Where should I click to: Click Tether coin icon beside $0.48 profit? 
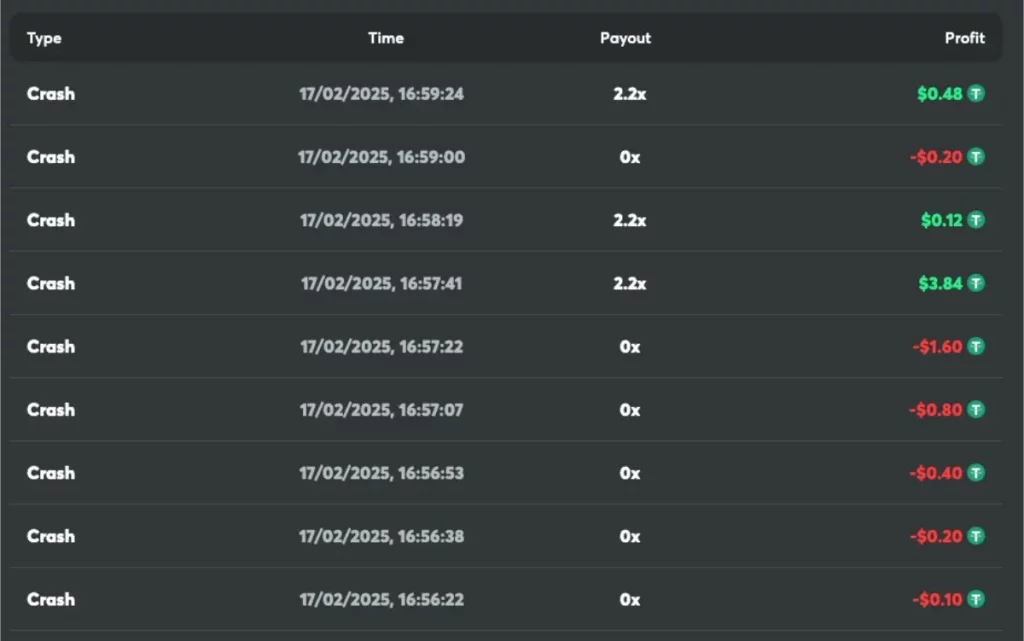(976, 93)
